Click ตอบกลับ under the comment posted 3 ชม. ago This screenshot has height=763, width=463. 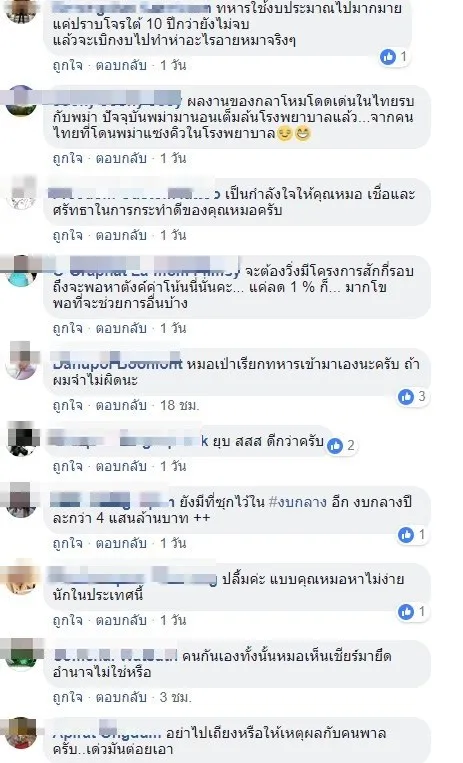click(121, 697)
